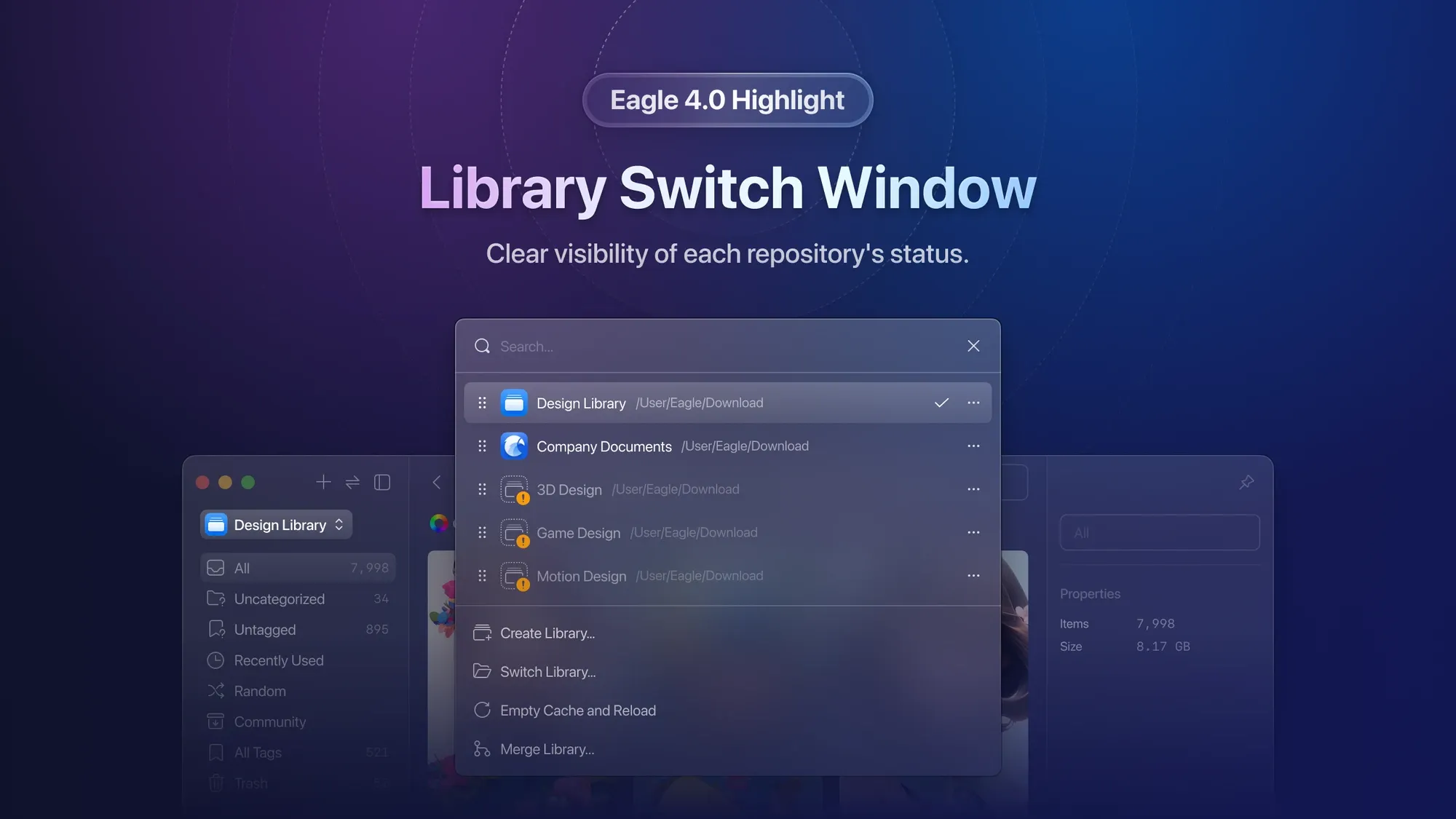Click the Company Documents eagle icon
This screenshot has height=819, width=1456.
pyautogui.click(x=514, y=446)
